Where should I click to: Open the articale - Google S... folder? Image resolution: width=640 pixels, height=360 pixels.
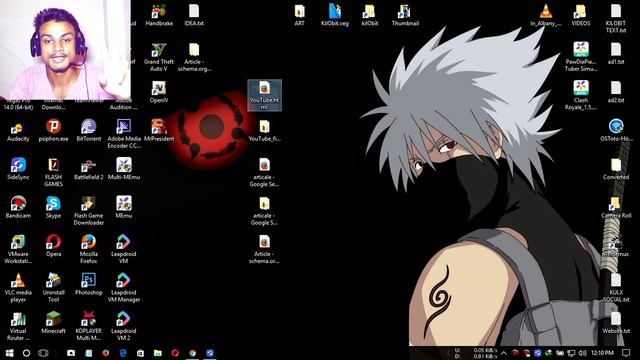tap(264, 211)
